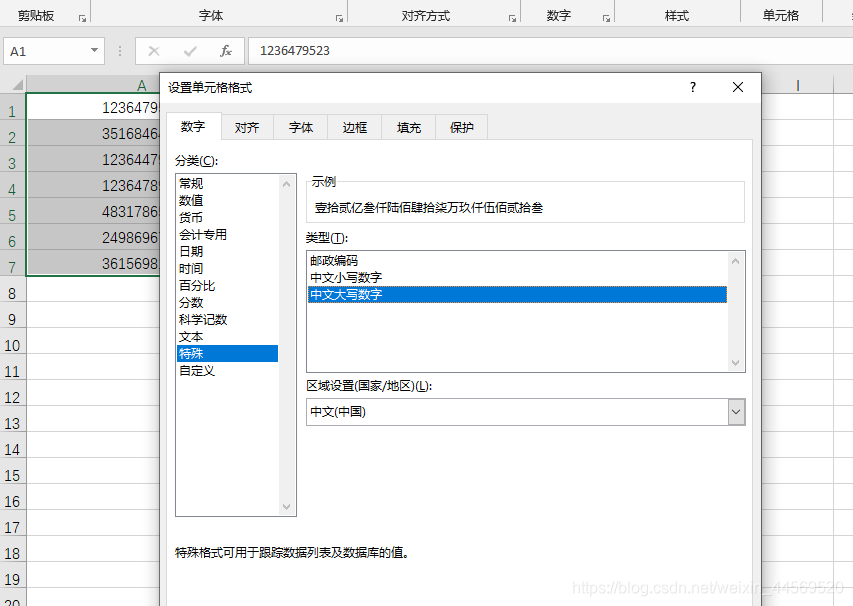Open number group dialog launcher
The width and height of the screenshot is (853, 606).
pyautogui.click(x=606, y=18)
